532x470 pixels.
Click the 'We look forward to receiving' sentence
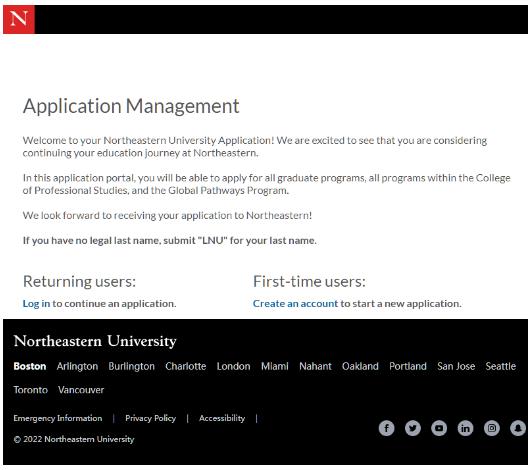pyautogui.click(x=167, y=215)
